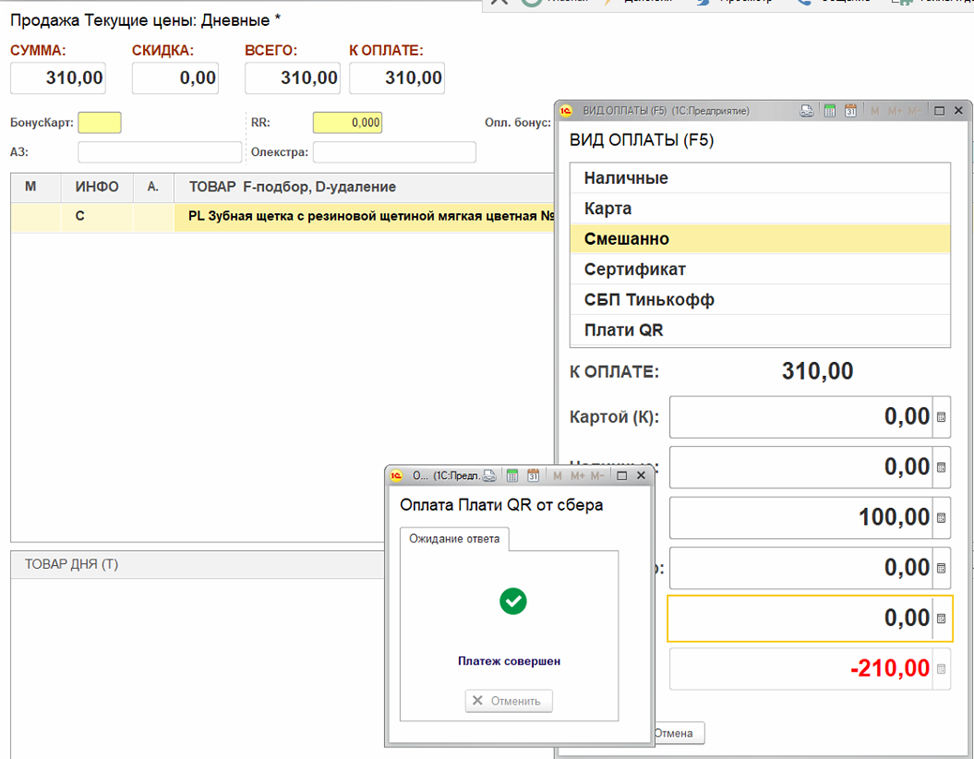Open calendar in Плати QR window title bar
974x759 pixels.
coord(533,476)
